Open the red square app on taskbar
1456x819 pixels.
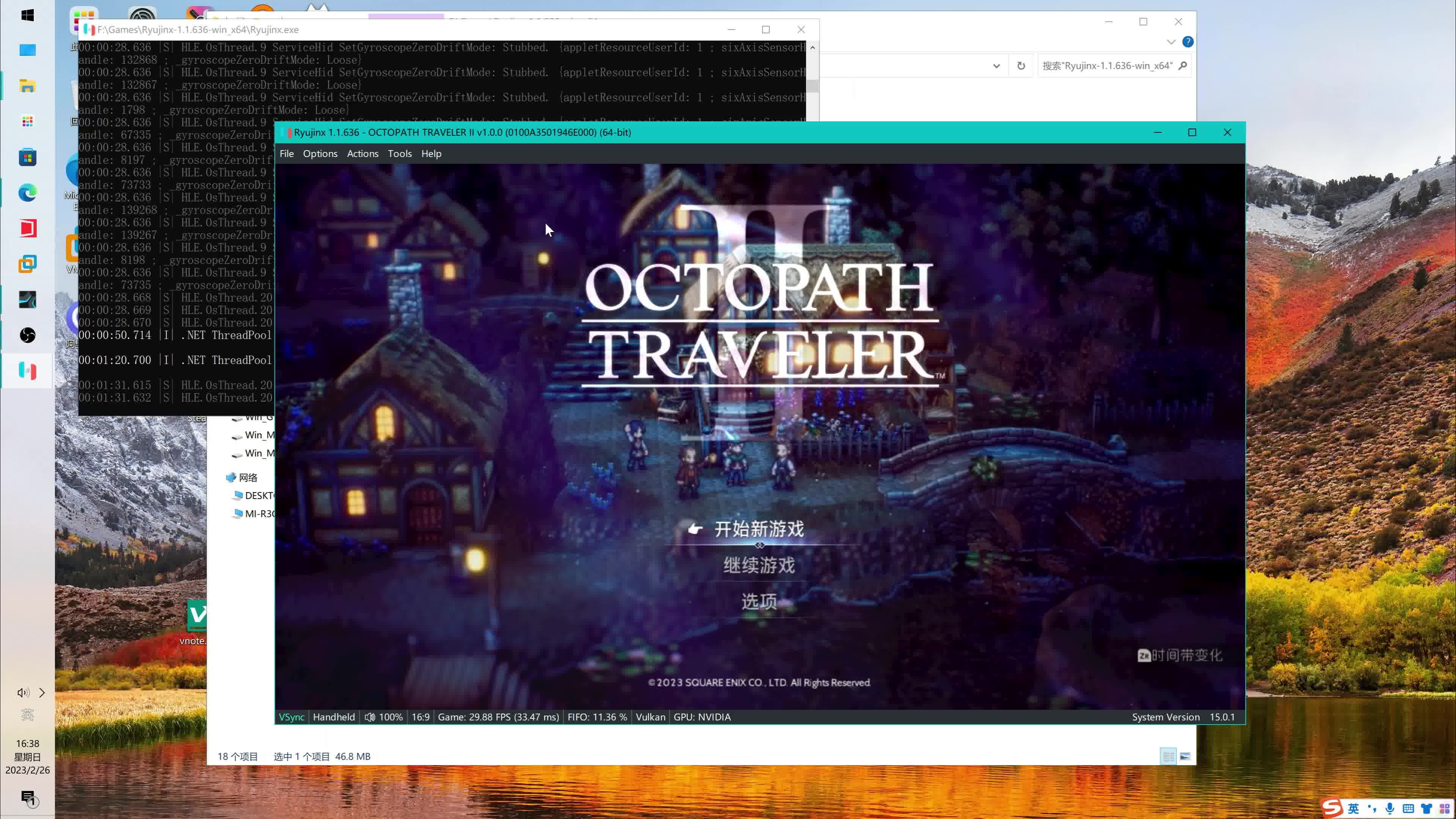tap(27, 228)
